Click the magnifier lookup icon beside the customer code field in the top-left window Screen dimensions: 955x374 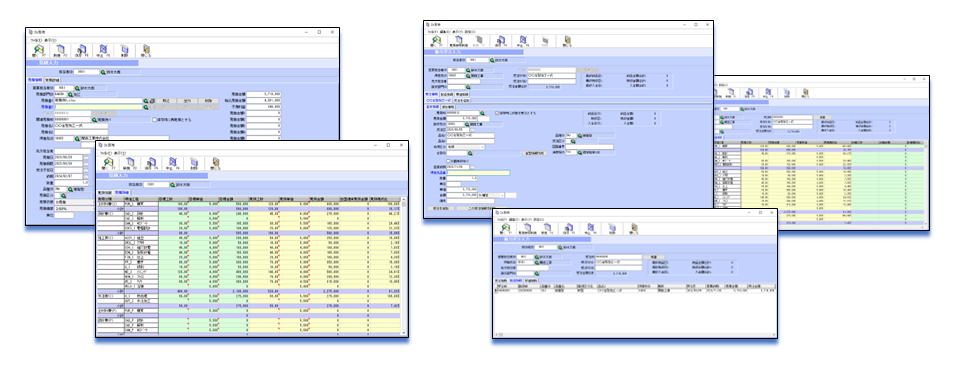(78, 138)
